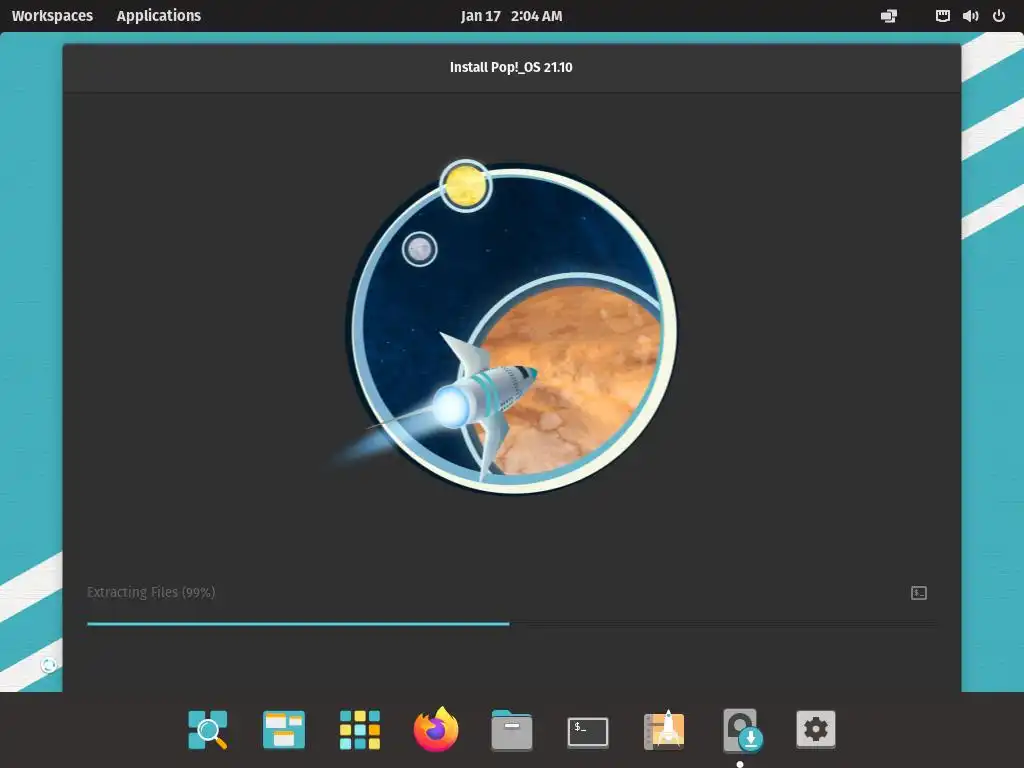
Task: Click the date and time clock
Action: click(x=511, y=16)
